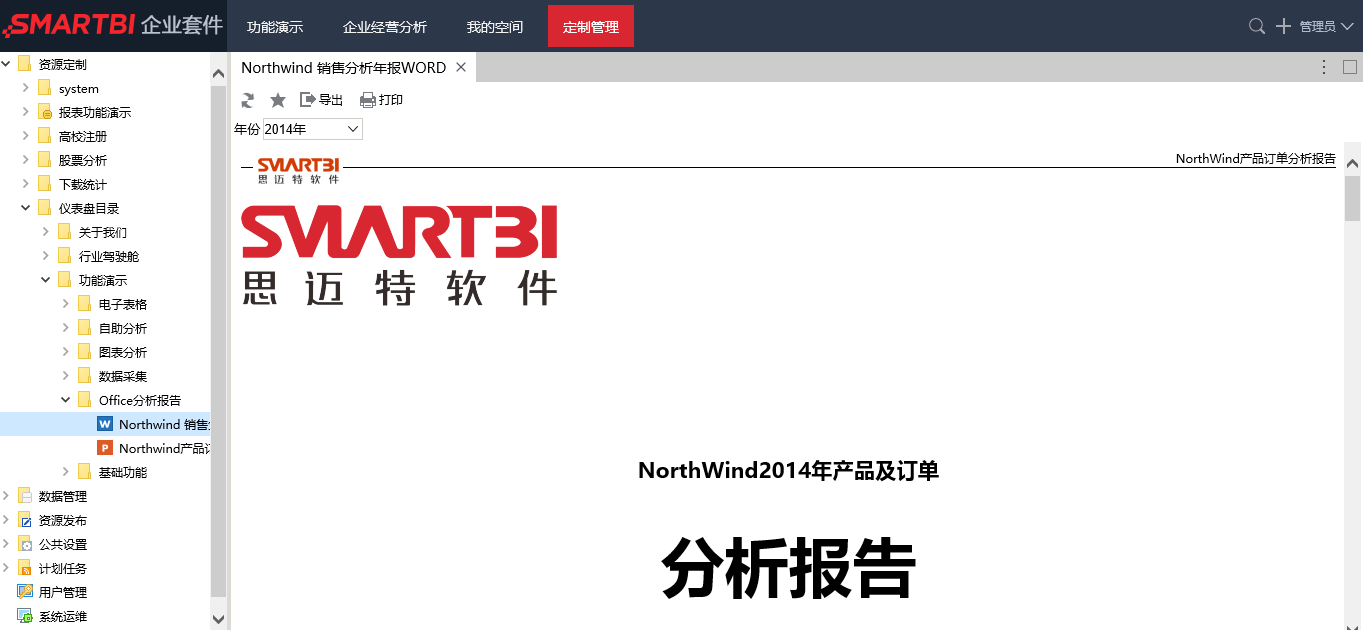Click report scrollbar up arrow

pyautogui.click(x=1353, y=163)
